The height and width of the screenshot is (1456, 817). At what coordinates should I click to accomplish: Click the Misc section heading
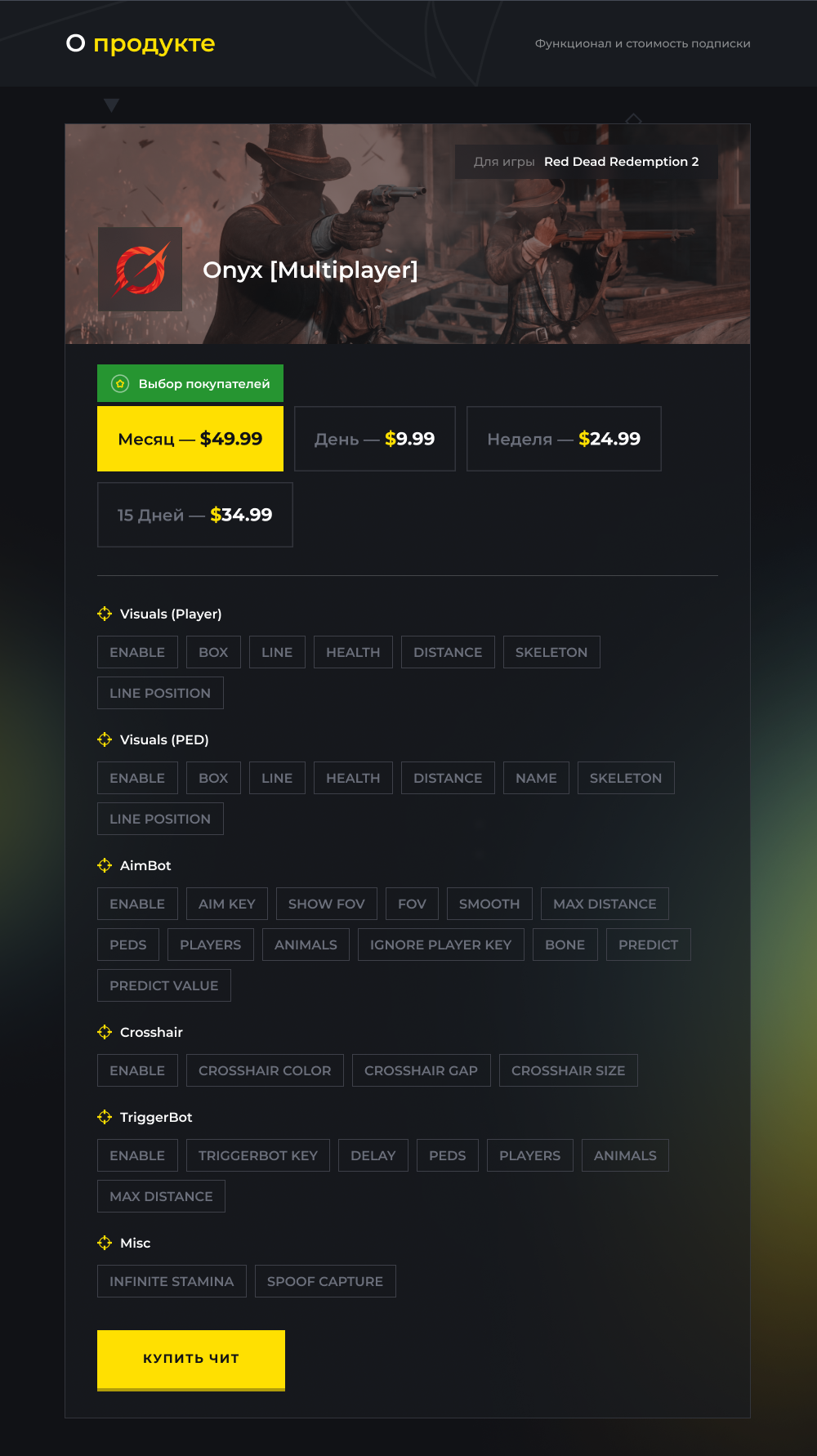(136, 1243)
